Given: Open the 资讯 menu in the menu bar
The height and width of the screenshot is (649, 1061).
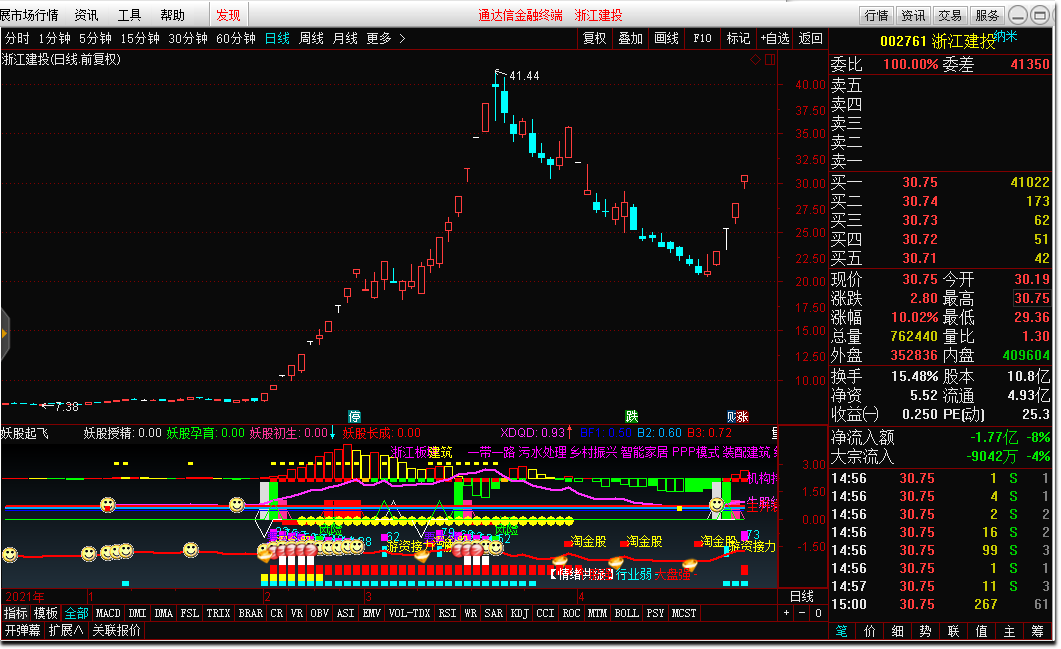Looking at the screenshot, I should pos(86,15).
